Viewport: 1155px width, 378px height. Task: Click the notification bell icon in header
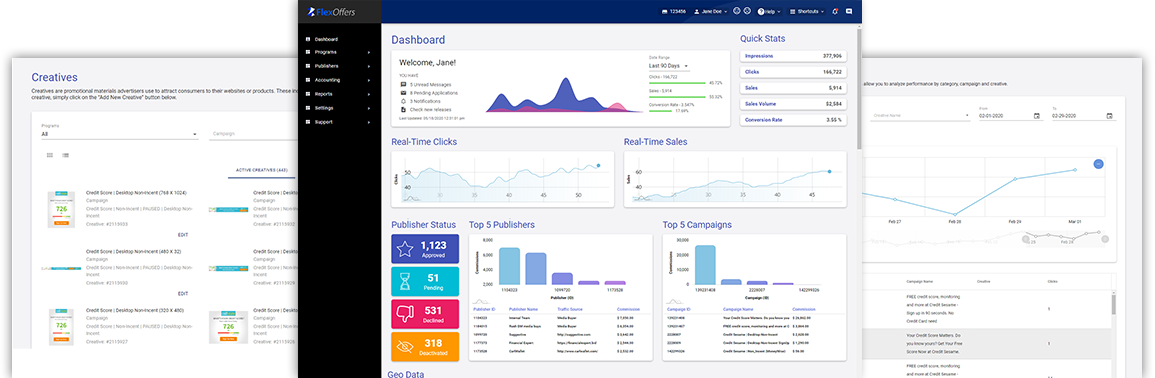pyautogui.click(x=835, y=12)
